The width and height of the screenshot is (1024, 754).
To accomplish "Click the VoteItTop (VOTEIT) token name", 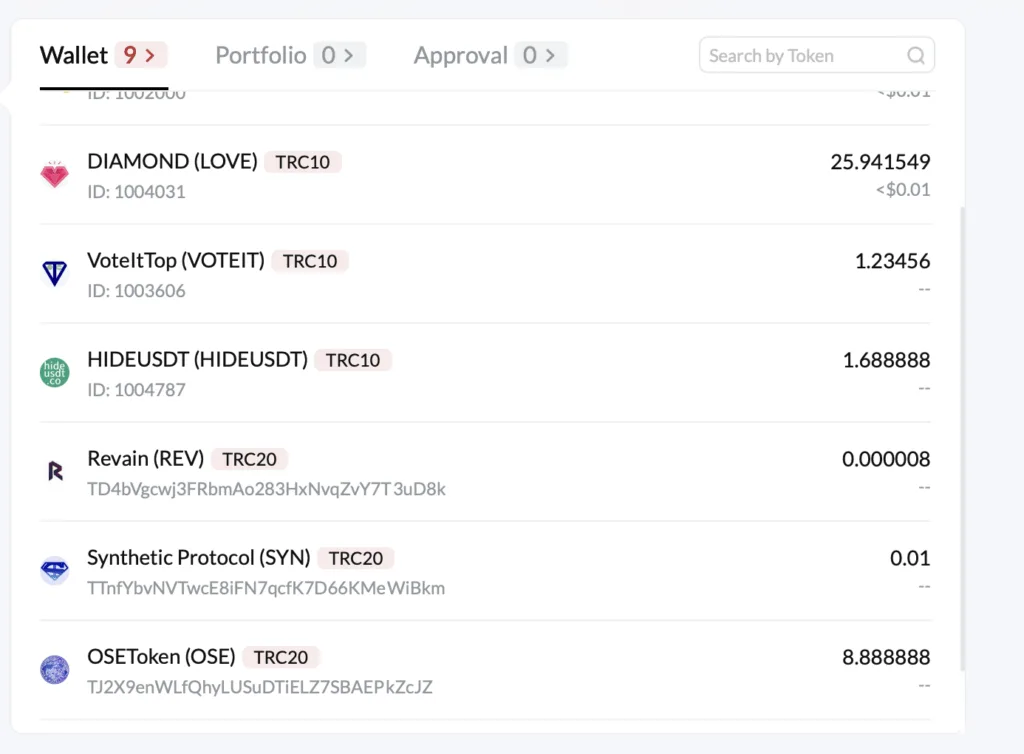I will [x=176, y=261].
